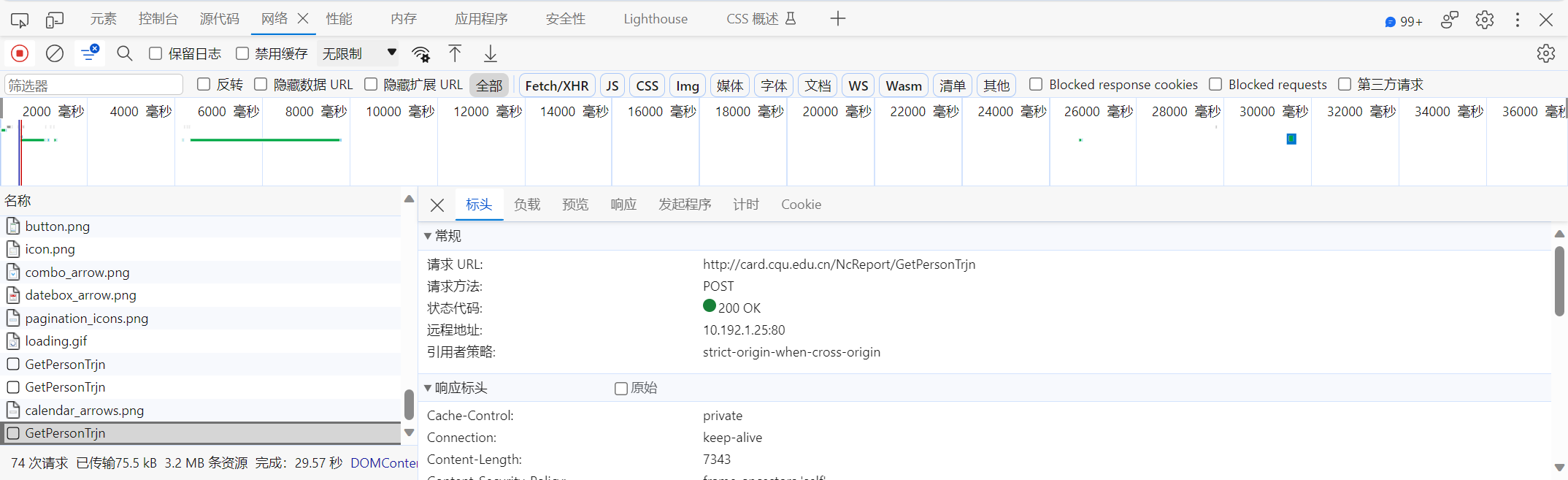Switch to 响应 details tab
Screen dimensions: 1568x480
tap(623, 205)
